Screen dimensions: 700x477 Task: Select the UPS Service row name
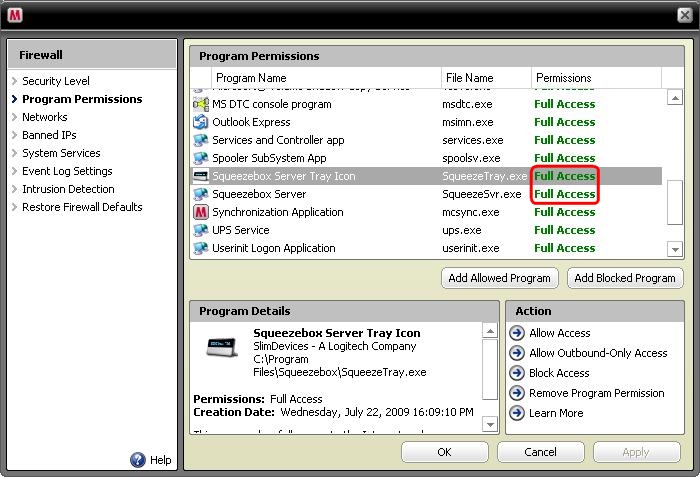241,230
